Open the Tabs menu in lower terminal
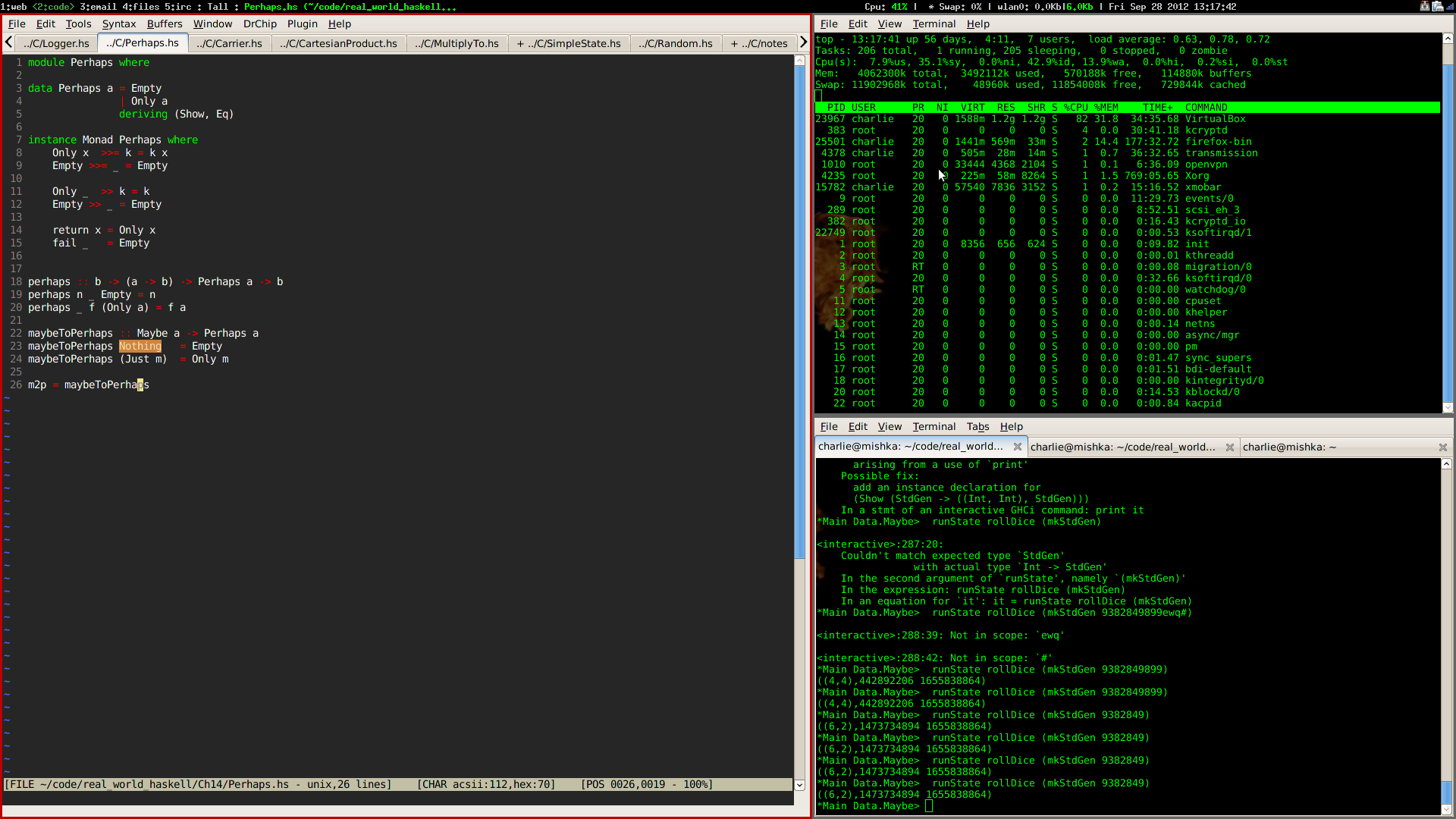 [977, 426]
